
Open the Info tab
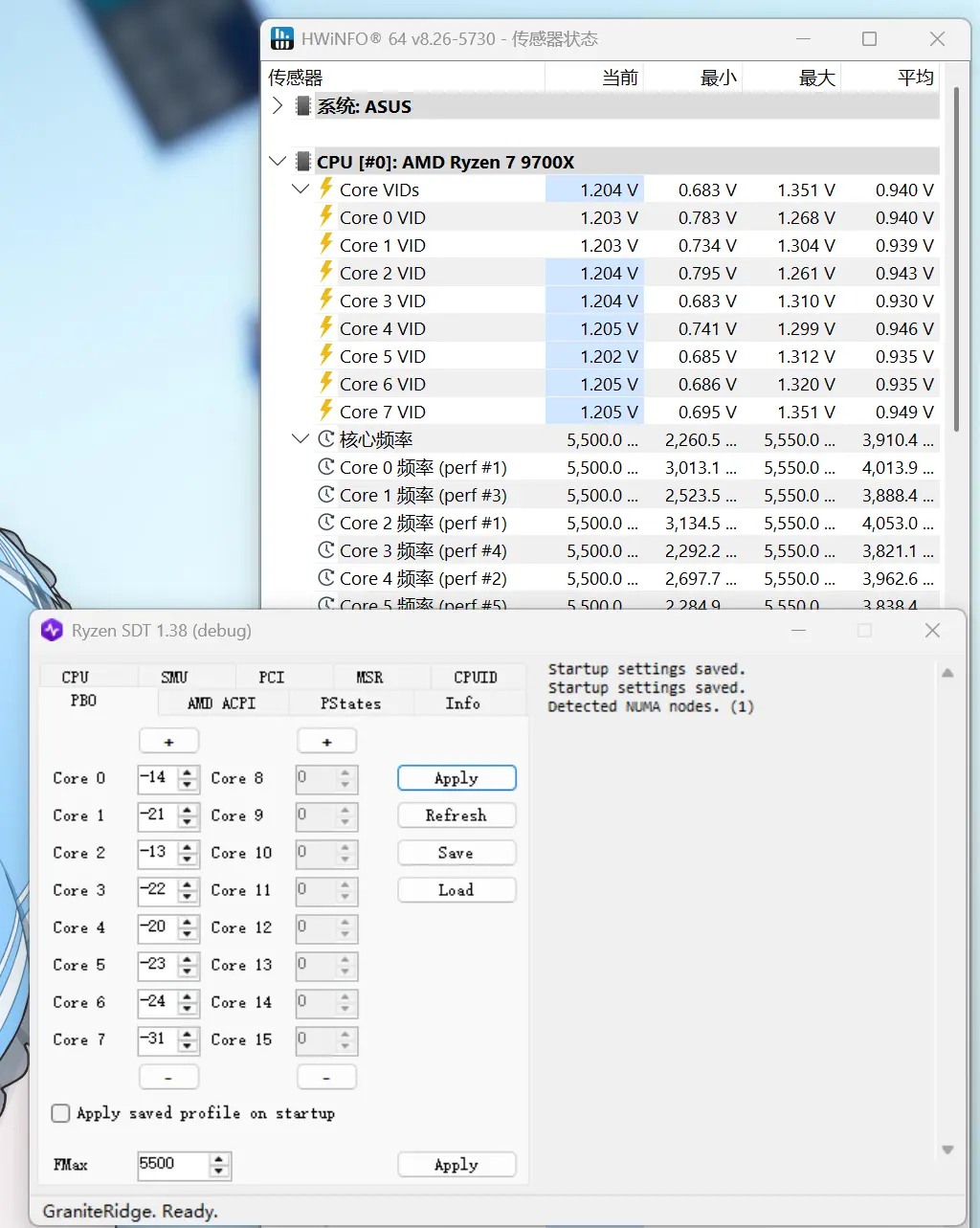[x=463, y=703]
